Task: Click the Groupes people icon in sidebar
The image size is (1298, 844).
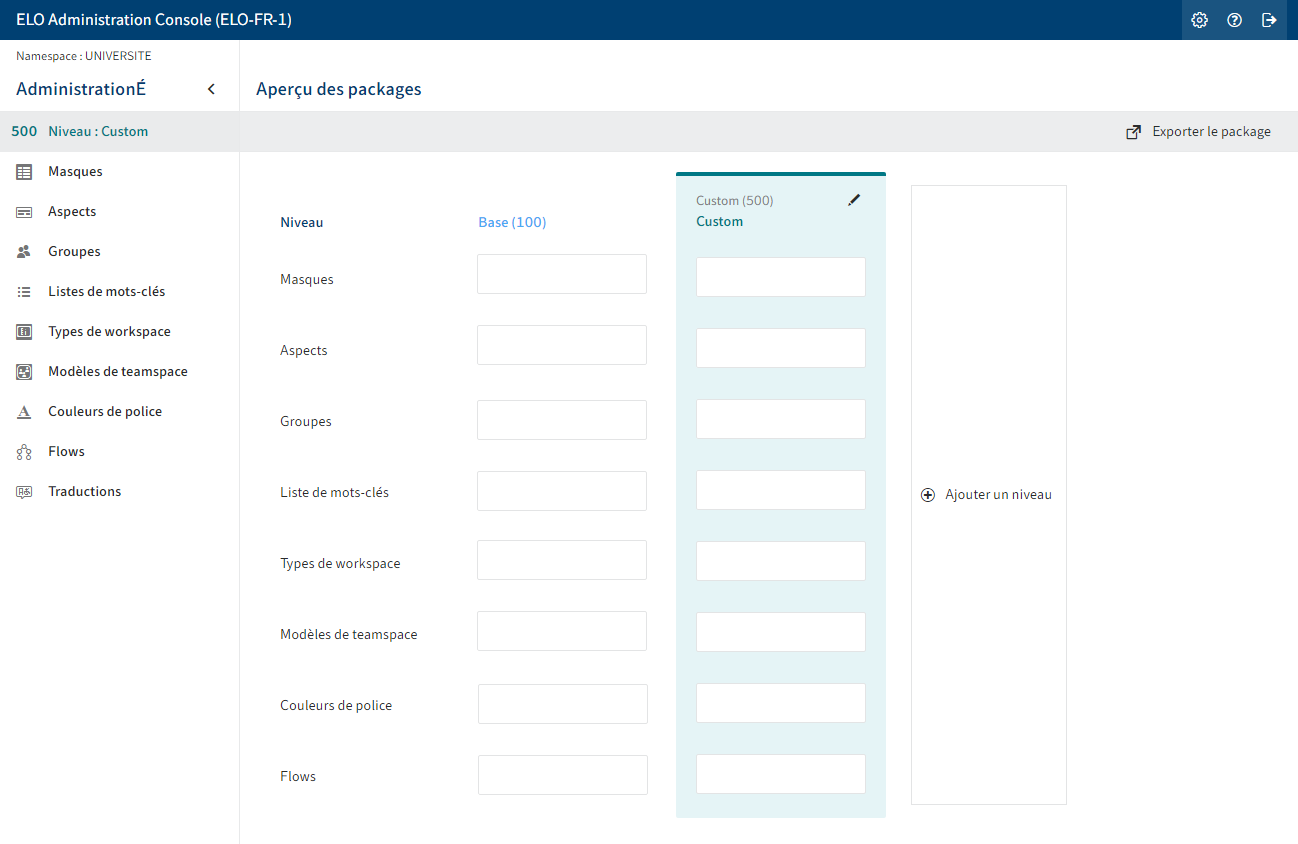Action: (24, 252)
